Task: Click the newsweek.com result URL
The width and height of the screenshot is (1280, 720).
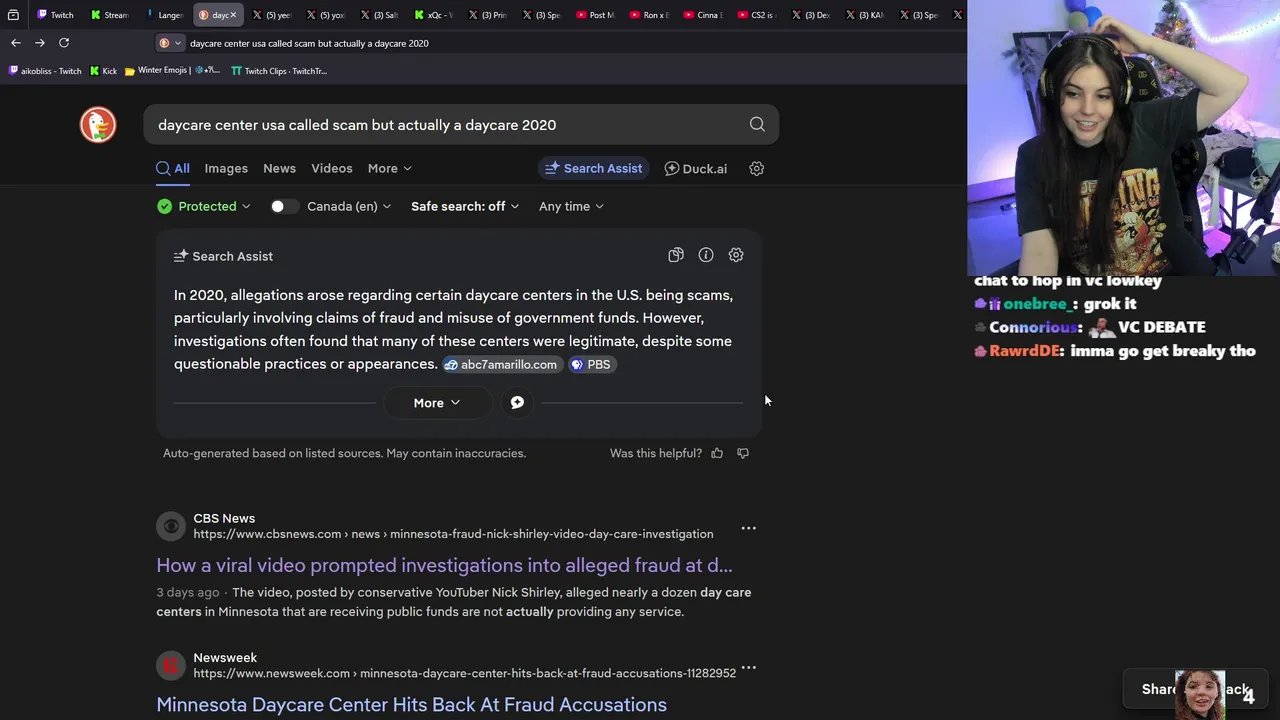Action: click(464, 673)
